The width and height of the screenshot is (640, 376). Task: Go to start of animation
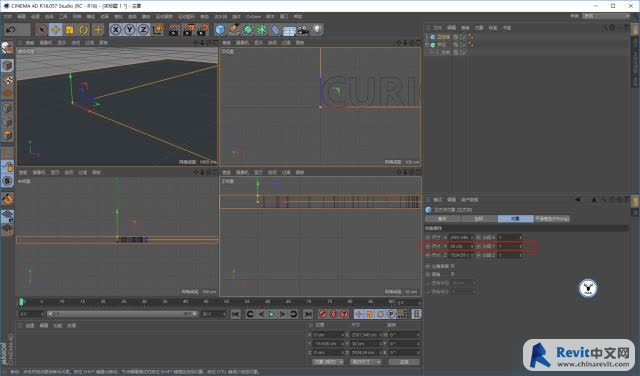coord(236,314)
